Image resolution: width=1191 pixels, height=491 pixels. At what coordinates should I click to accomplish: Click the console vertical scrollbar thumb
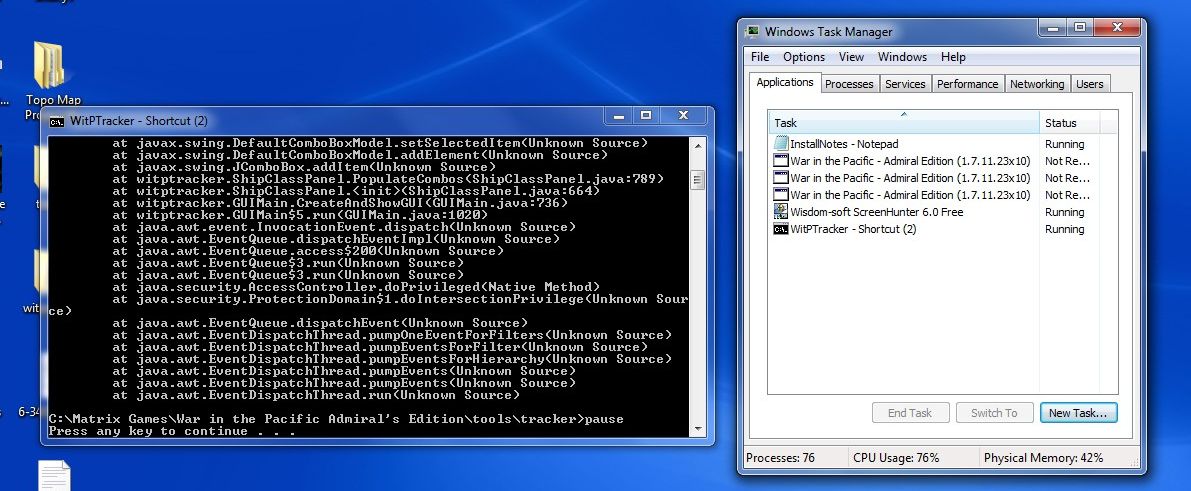pyautogui.click(x=698, y=179)
